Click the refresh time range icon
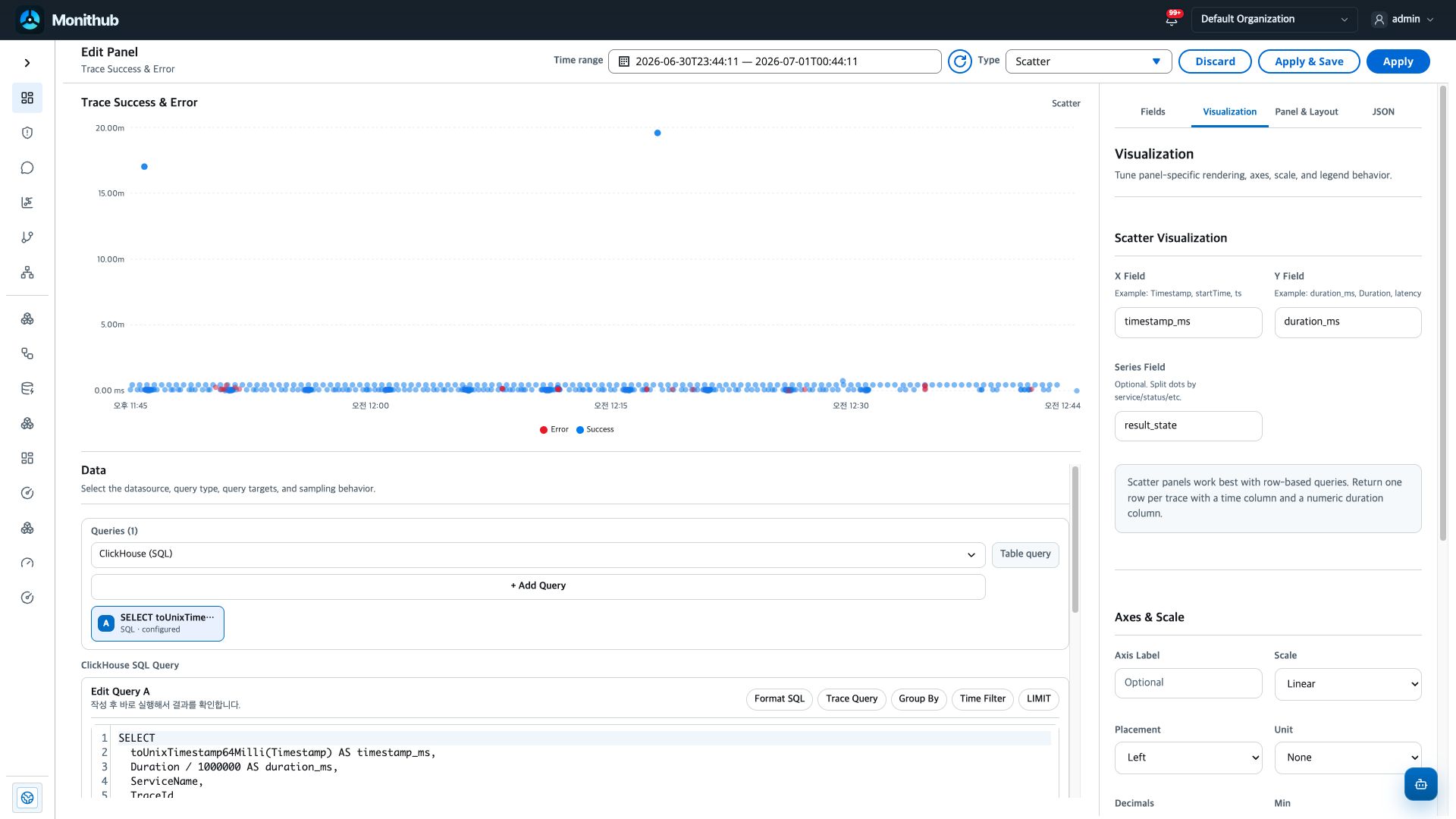The width and height of the screenshot is (1456, 819). (x=960, y=61)
